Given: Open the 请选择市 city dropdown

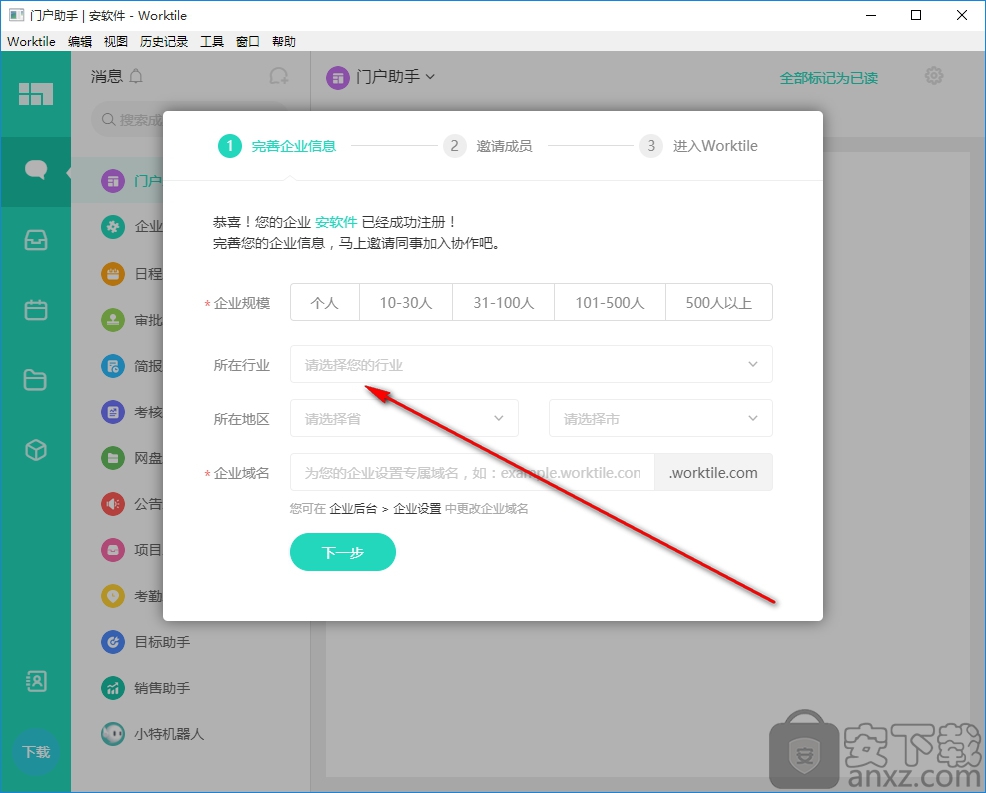Looking at the screenshot, I should (661, 418).
